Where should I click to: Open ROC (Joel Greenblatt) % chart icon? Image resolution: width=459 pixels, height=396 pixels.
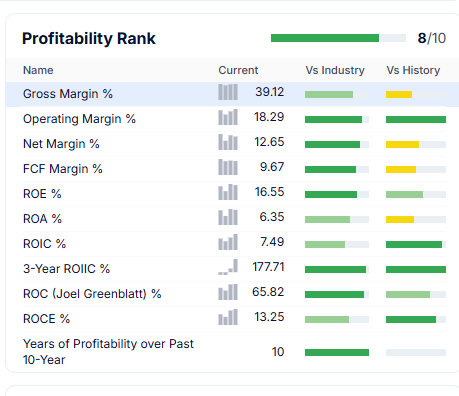click(228, 292)
